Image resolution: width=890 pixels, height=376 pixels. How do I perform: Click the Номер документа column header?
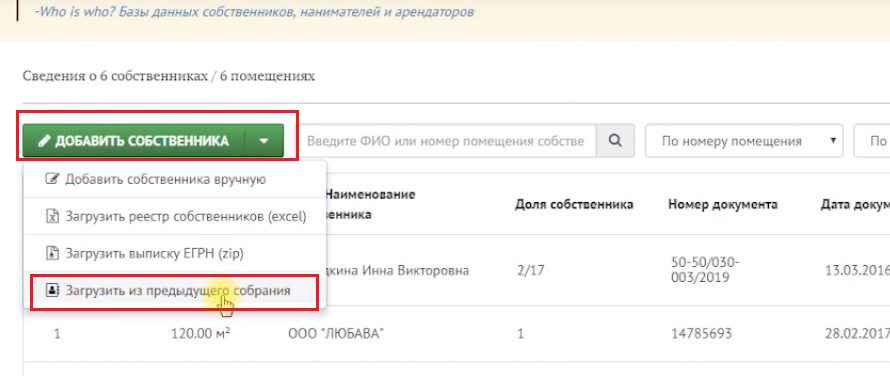point(723,204)
